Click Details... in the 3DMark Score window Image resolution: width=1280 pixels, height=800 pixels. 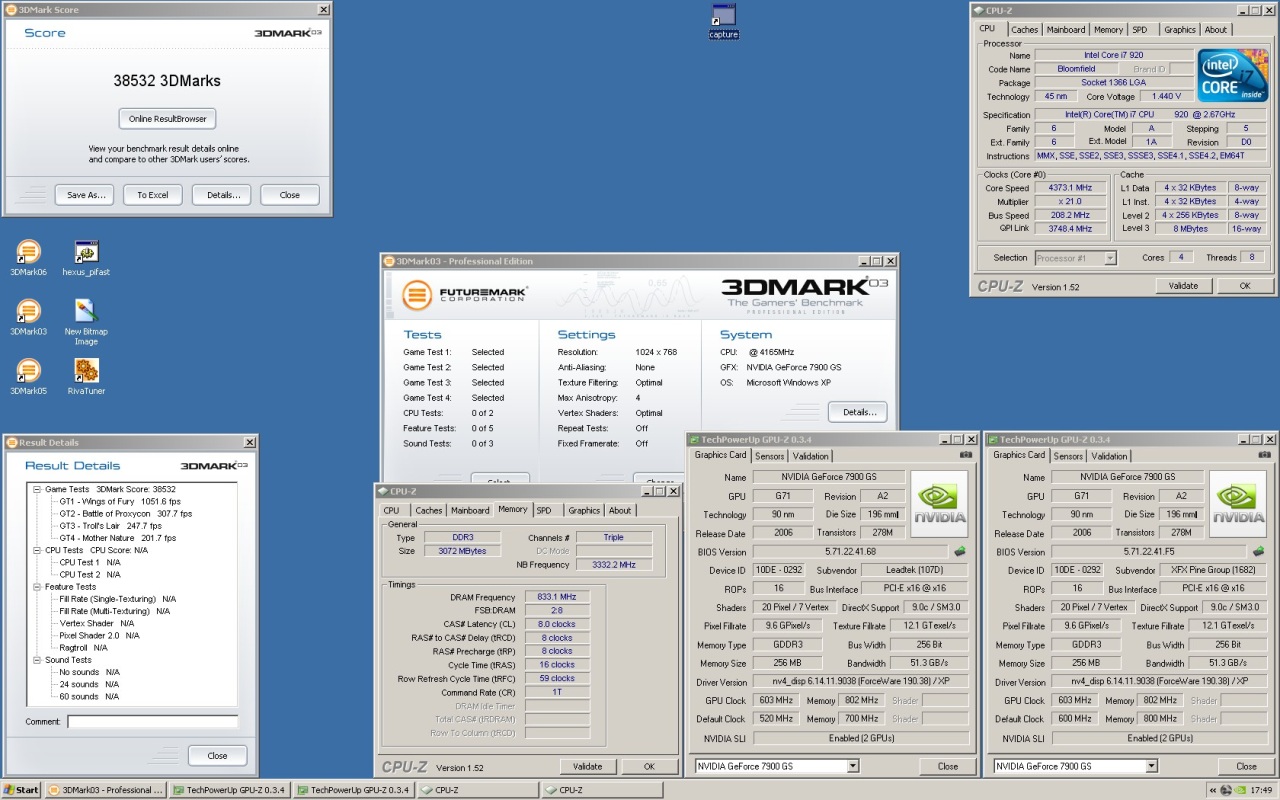(x=222, y=195)
